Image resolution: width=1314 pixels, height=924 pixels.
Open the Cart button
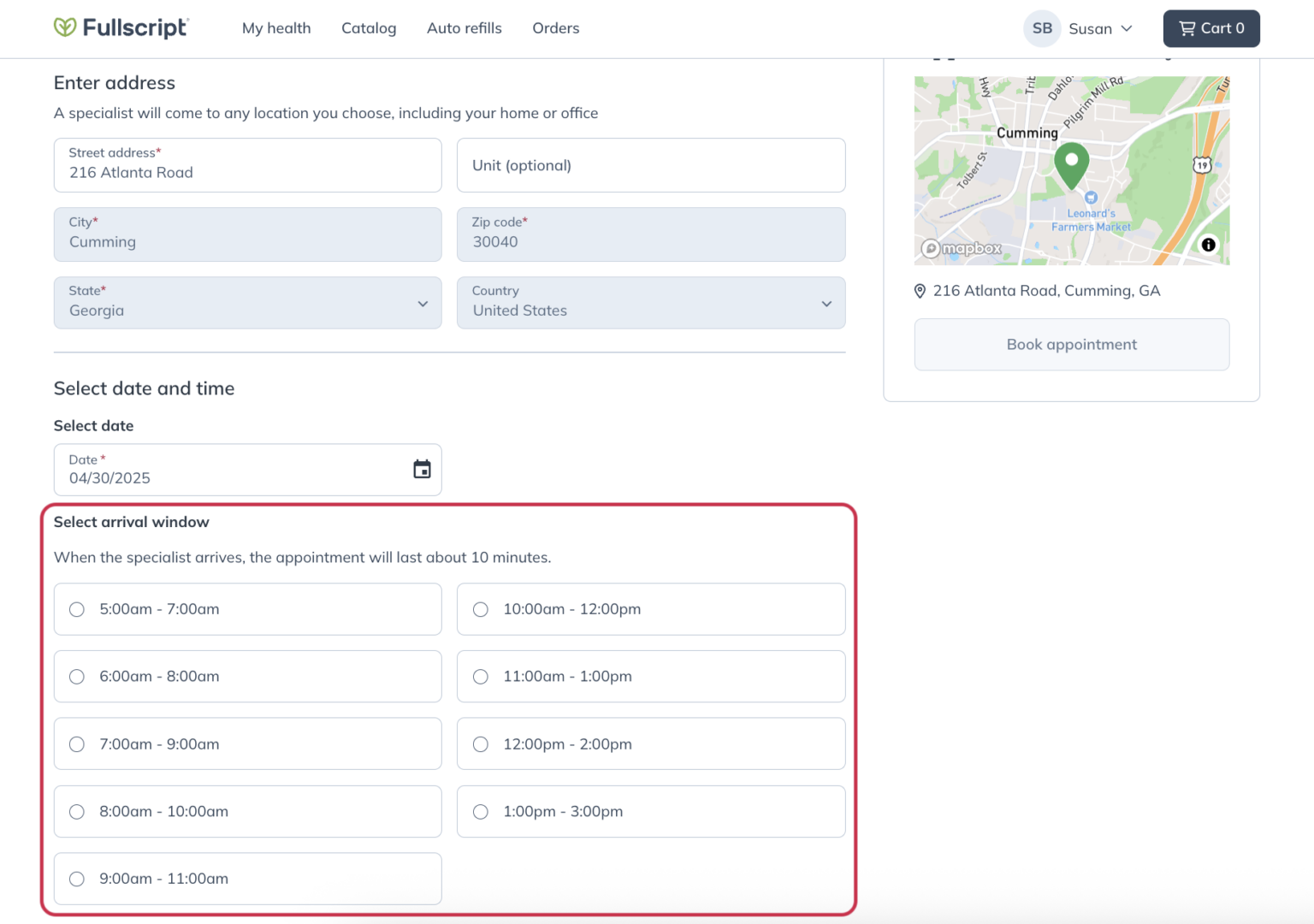click(x=1210, y=28)
